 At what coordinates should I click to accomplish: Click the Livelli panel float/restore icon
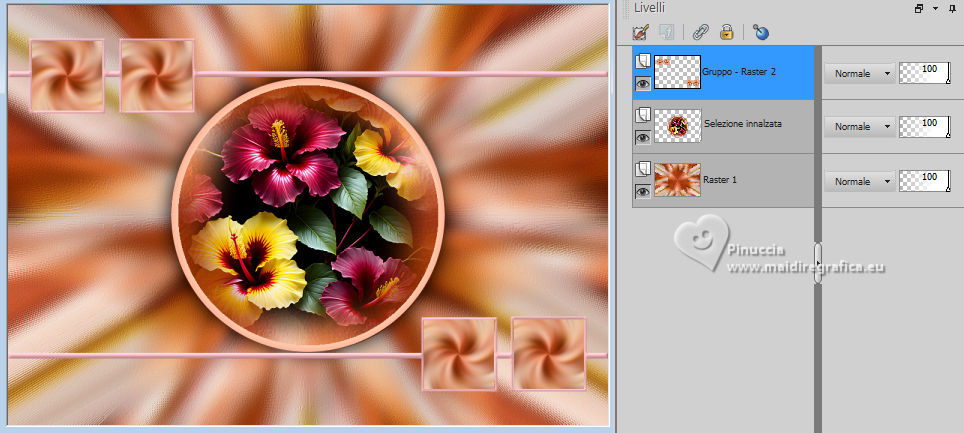tap(919, 8)
